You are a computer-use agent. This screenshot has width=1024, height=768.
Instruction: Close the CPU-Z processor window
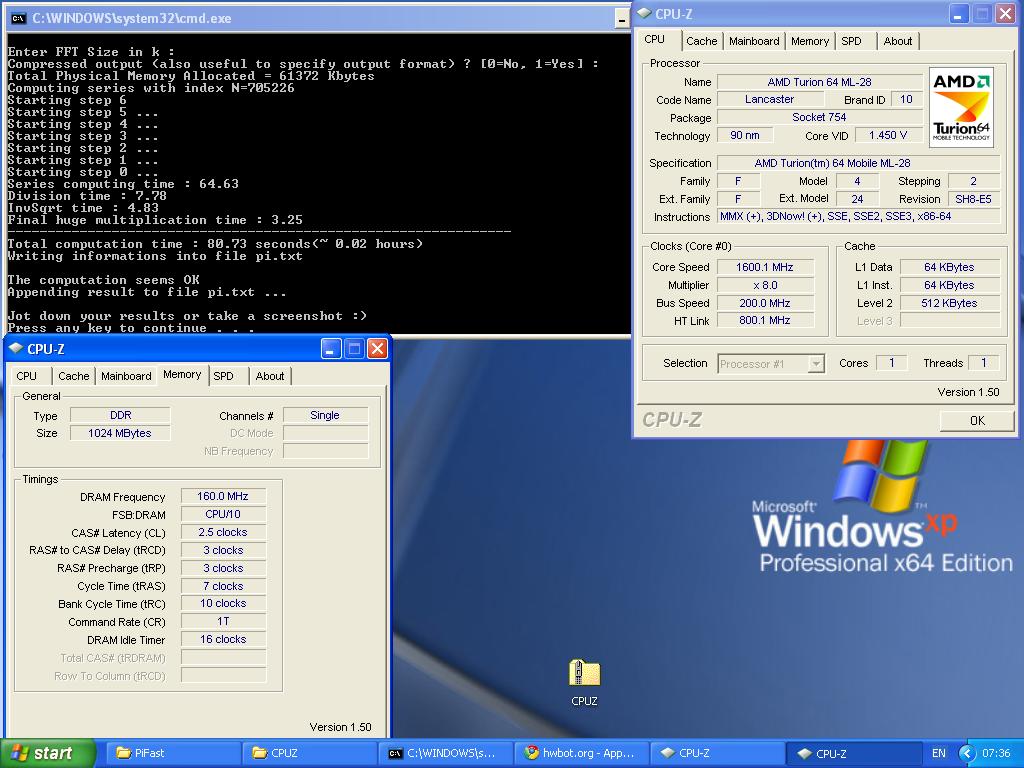pyautogui.click(x=1004, y=14)
